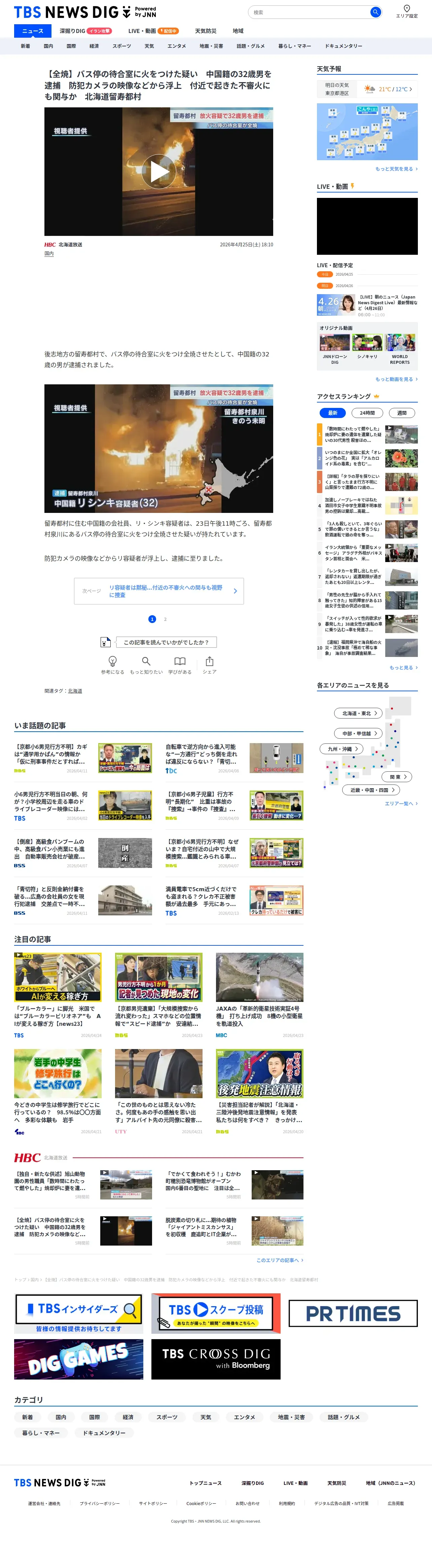Screen dimensions: 432x1568
Task: Open the TBSインサイダーズ banner
Action: point(78,1314)
